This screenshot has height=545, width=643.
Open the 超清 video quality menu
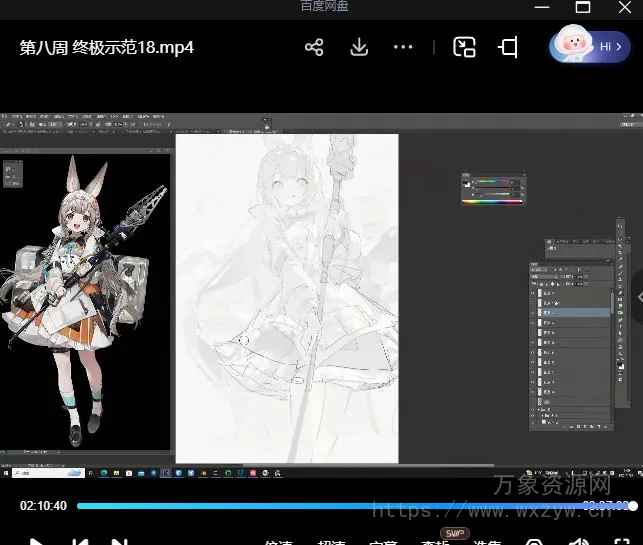(331, 543)
